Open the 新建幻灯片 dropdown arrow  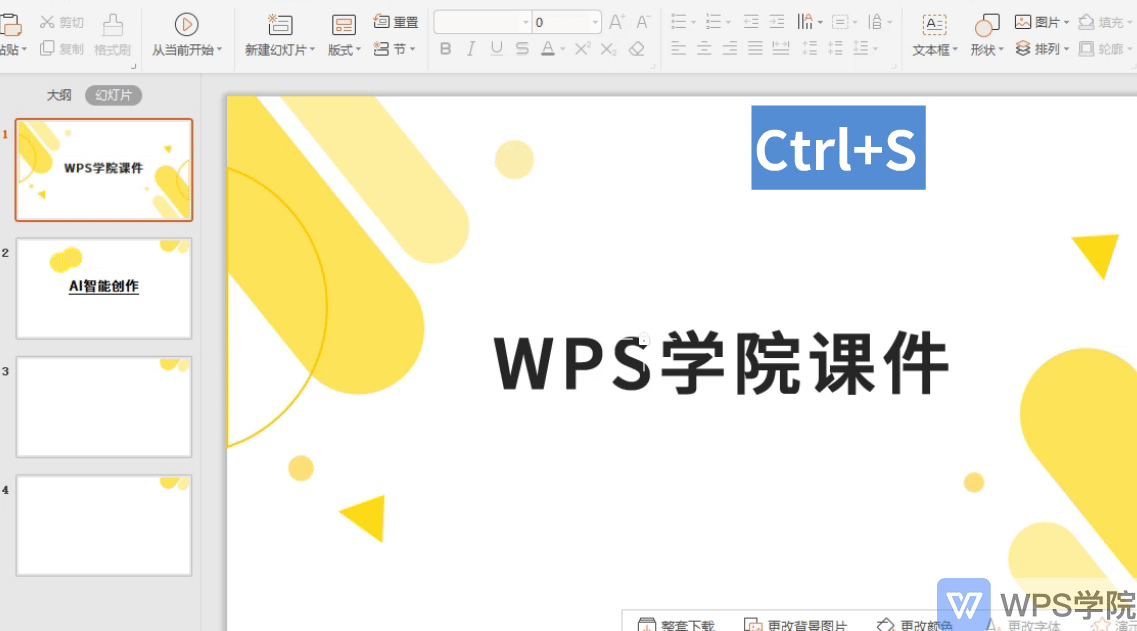point(313,49)
